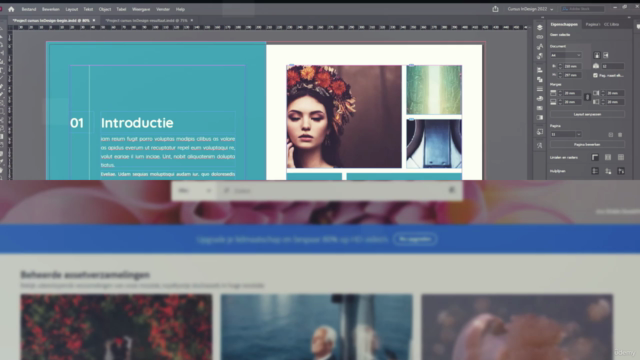
Task: Click the '01' chapter number text
Action: click(77, 123)
